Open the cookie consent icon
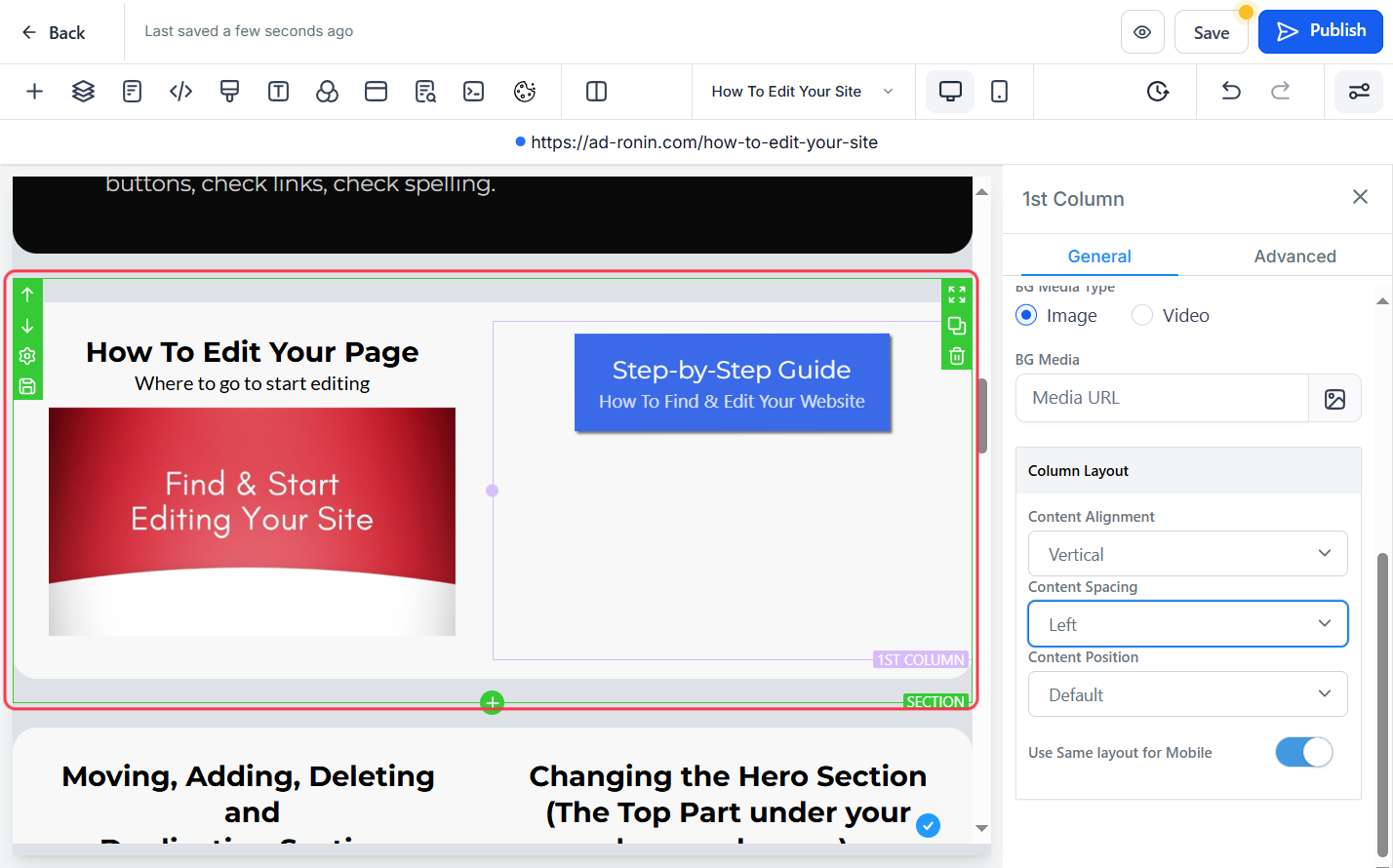1393x868 pixels. point(524,92)
